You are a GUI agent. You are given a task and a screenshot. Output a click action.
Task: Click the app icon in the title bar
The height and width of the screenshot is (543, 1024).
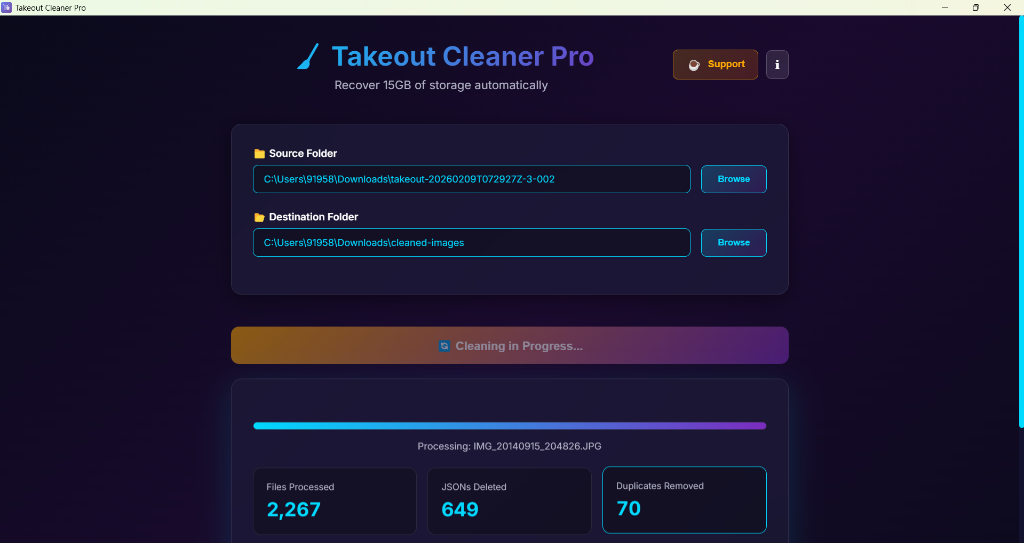pyautogui.click(x=7, y=8)
